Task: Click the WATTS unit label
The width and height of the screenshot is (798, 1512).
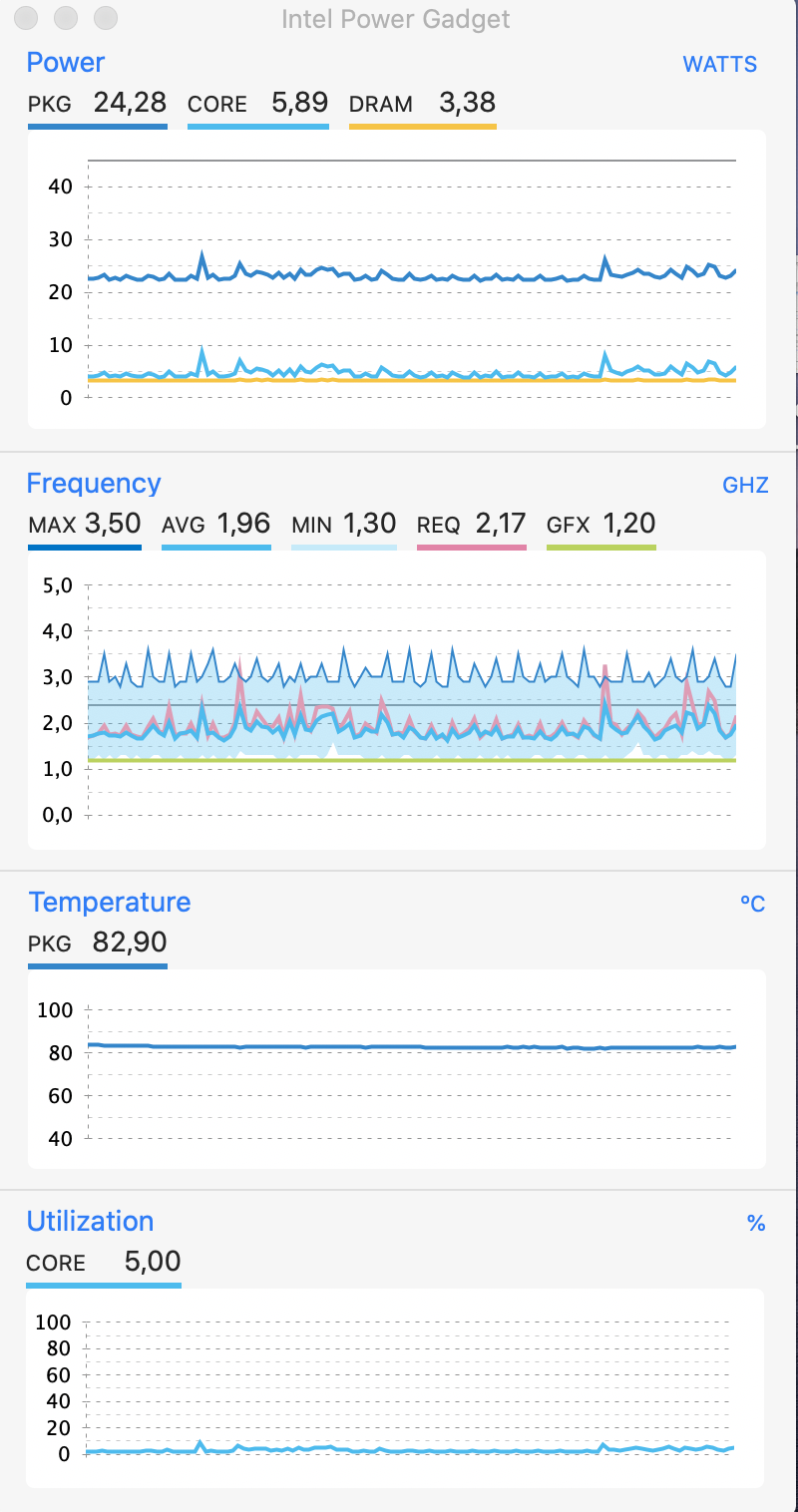Action: point(719,65)
